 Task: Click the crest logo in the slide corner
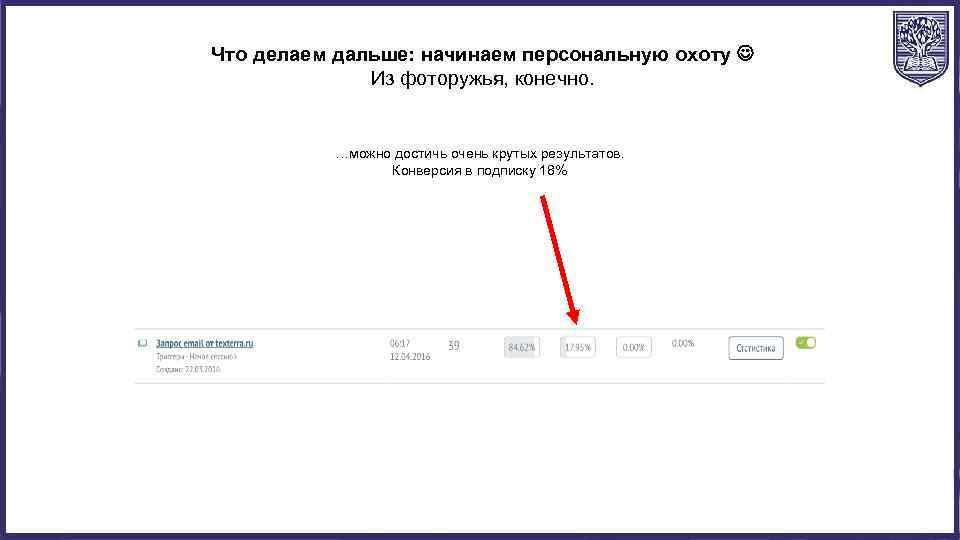tap(920, 48)
